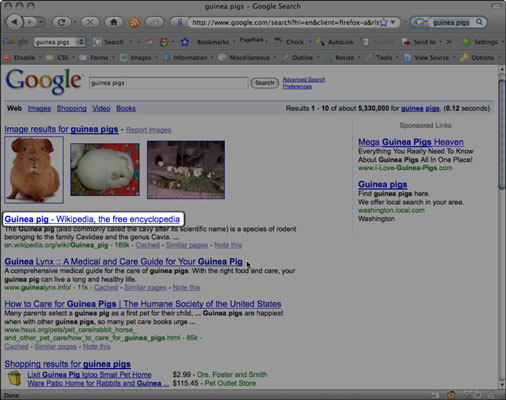Screen dimensions: 506x400
Task: Click Note this for the Wikipedia result
Action: pos(228,245)
